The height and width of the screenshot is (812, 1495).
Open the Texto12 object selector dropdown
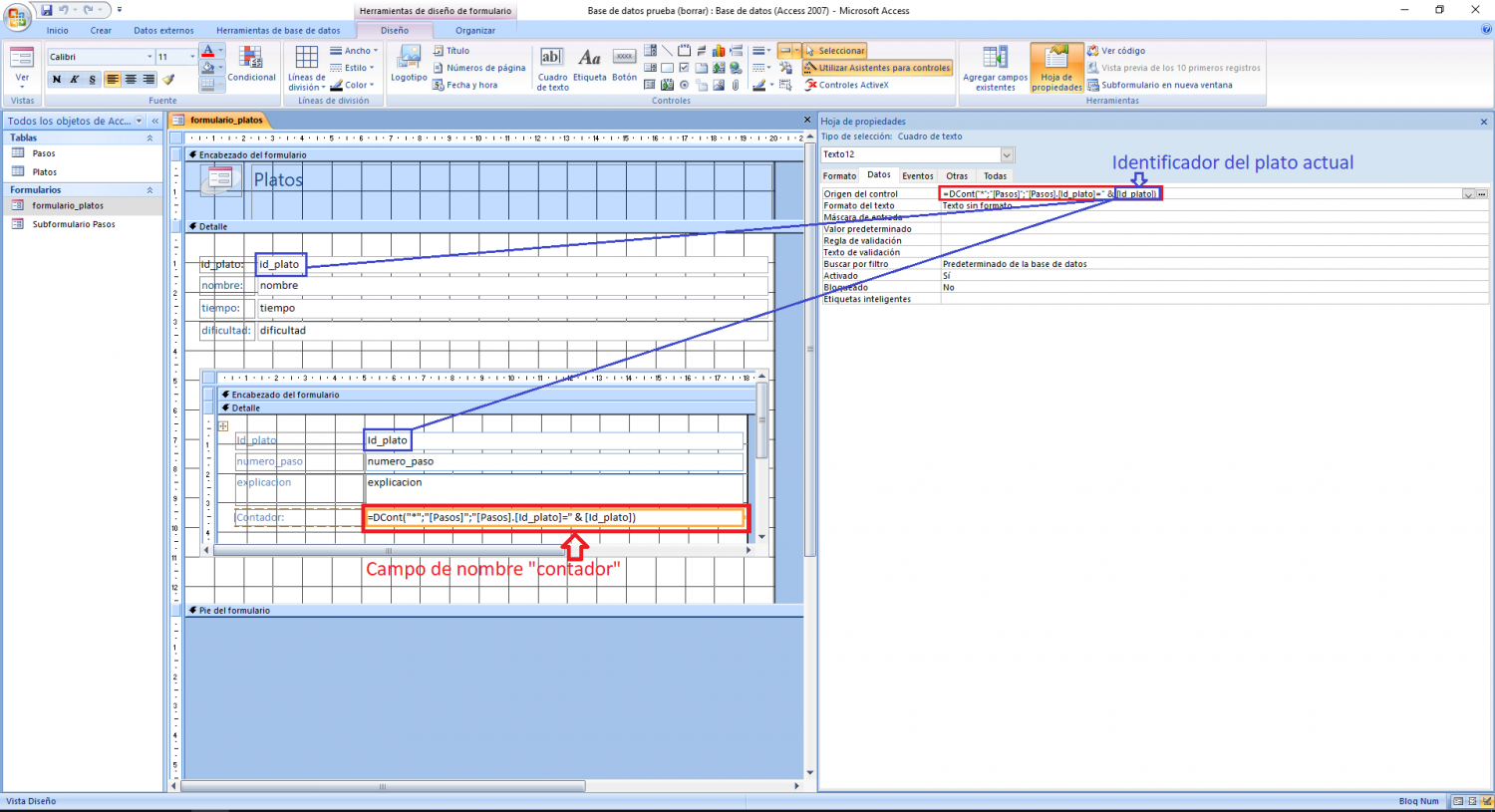click(1007, 154)
